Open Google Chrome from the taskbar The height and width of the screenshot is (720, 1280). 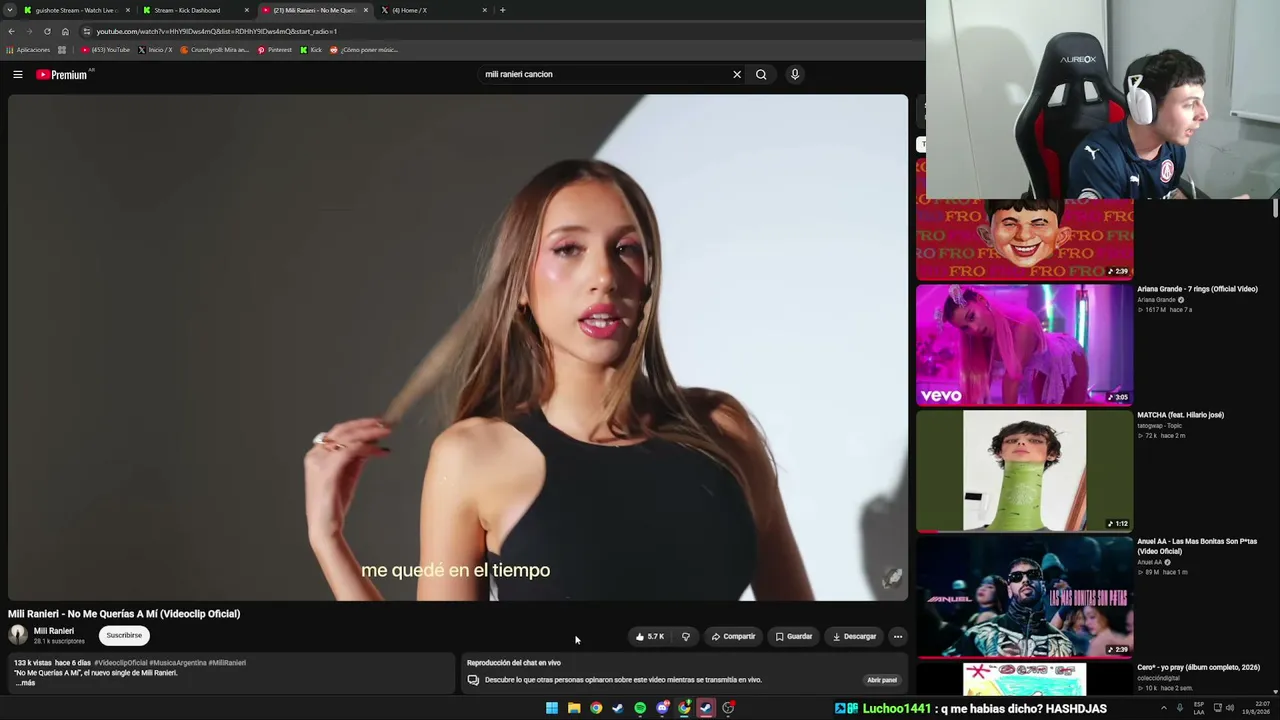tap(596, 708)
